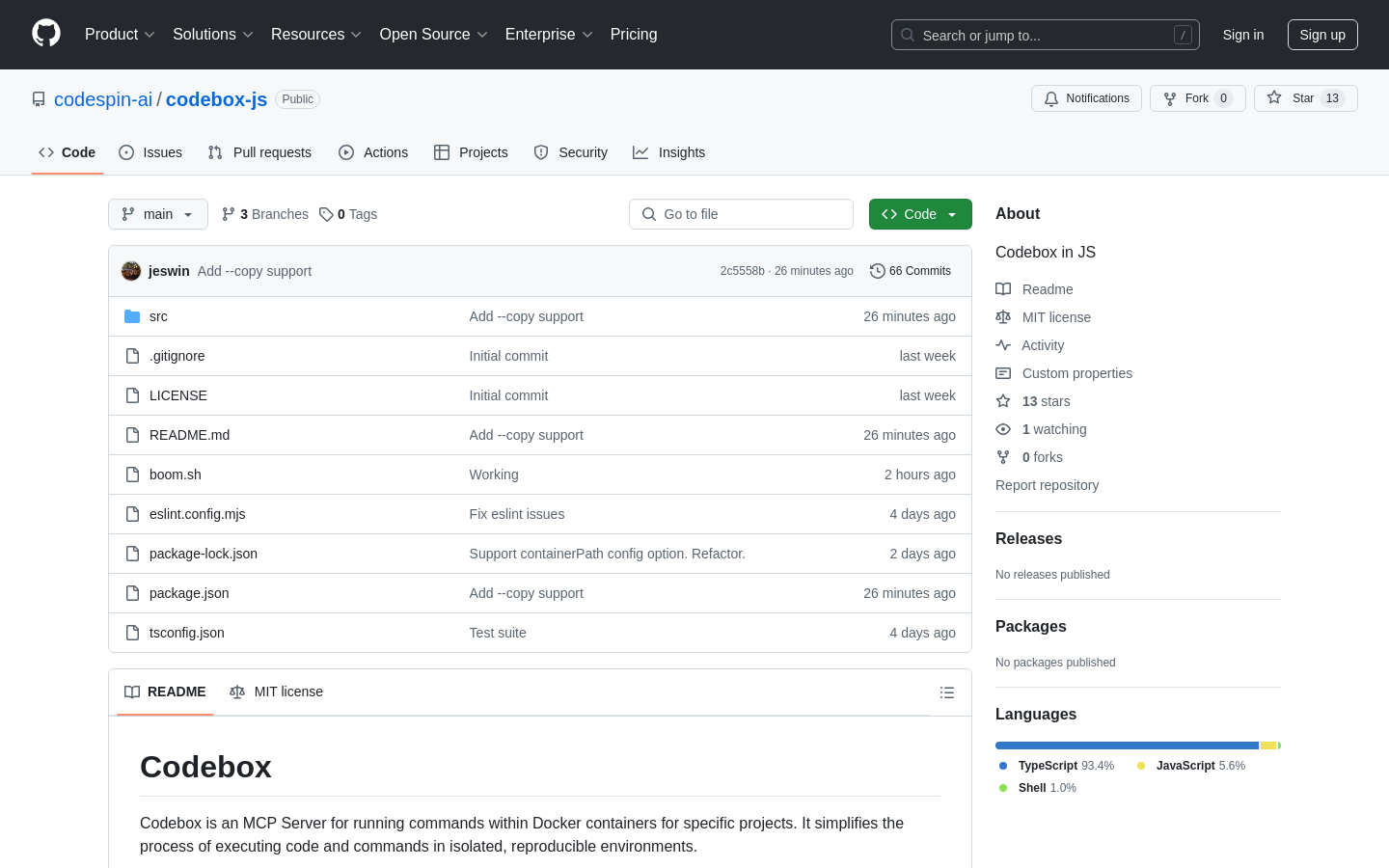Image resolution: width=1389 pixels, height=868 pixels.
Task: Click the GitHub logo icon
Action: [46, 34]
